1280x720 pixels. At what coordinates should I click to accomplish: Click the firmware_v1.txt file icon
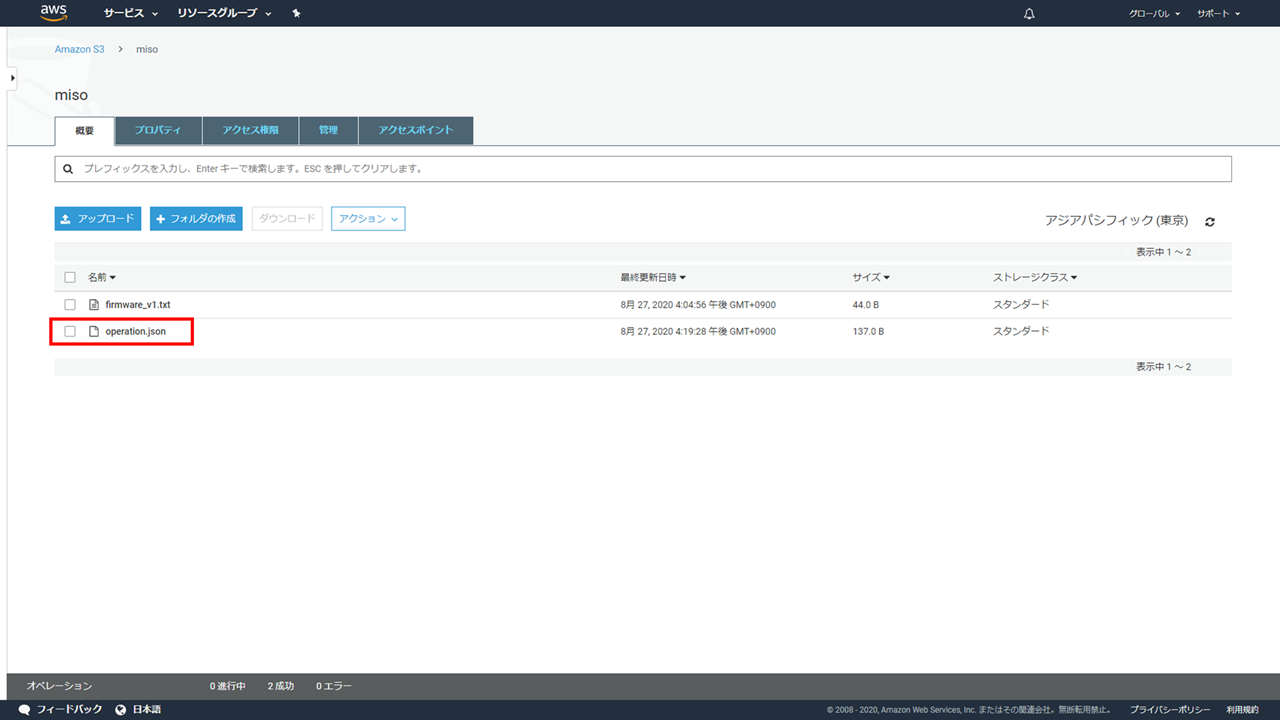pyautogui.click(x=95, y=304)
